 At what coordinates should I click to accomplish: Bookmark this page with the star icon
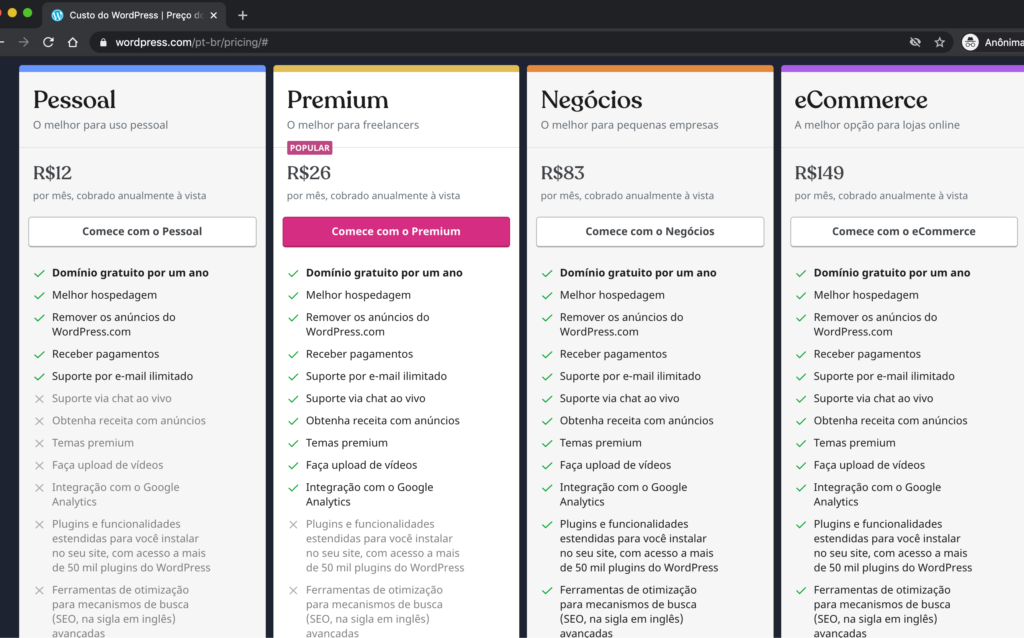click(939, 42)
